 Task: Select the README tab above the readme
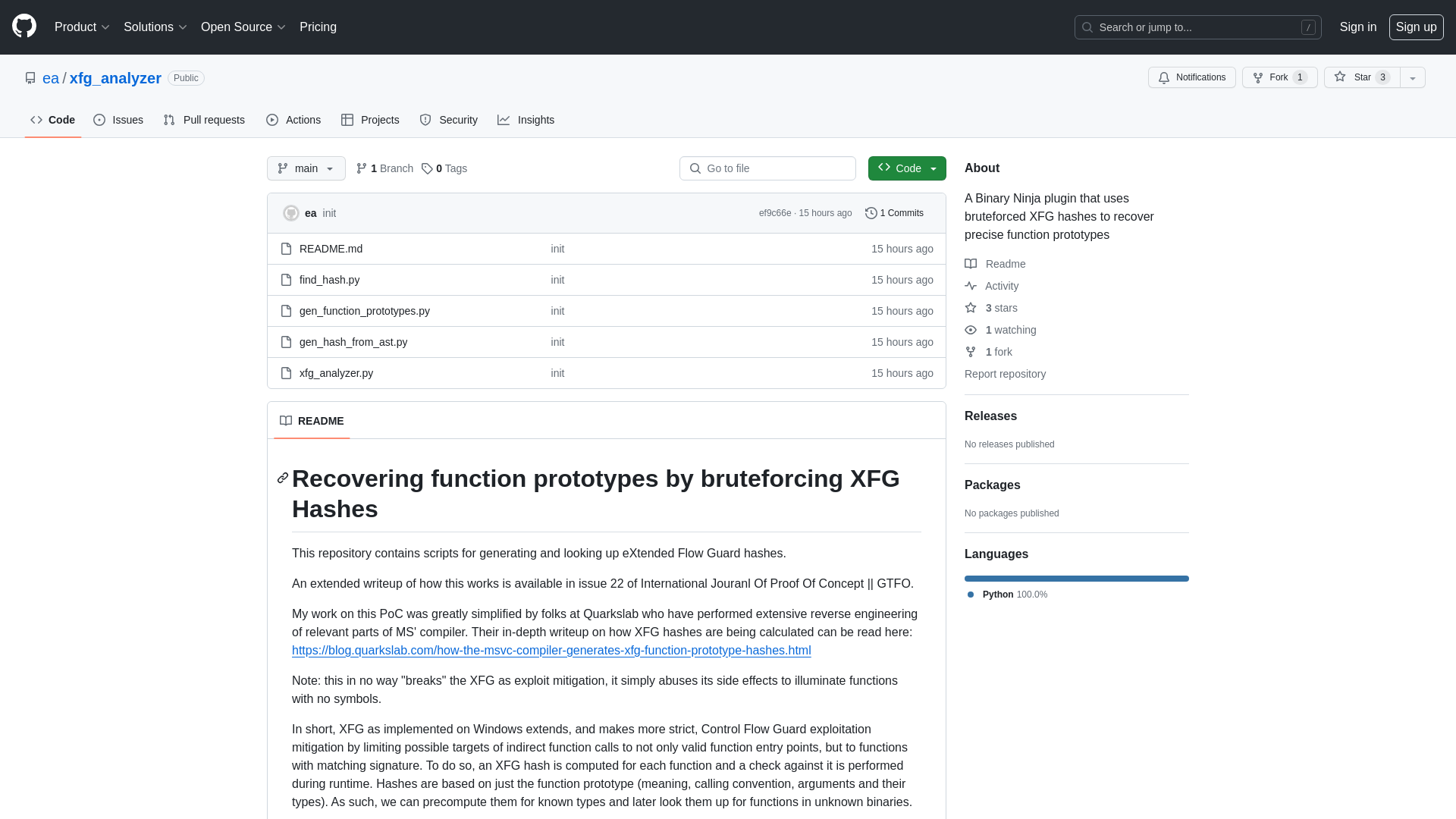[x=312, y=421]
